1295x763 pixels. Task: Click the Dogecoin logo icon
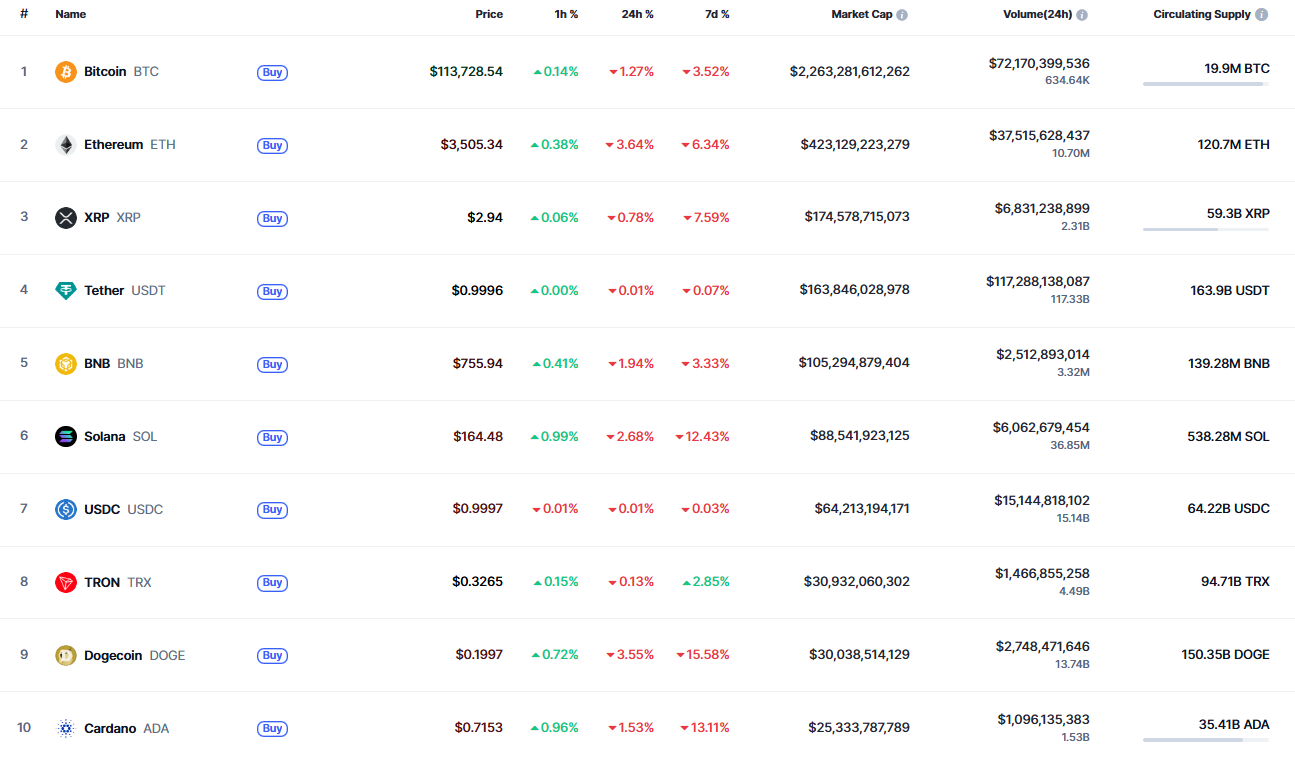coord(66,656)
